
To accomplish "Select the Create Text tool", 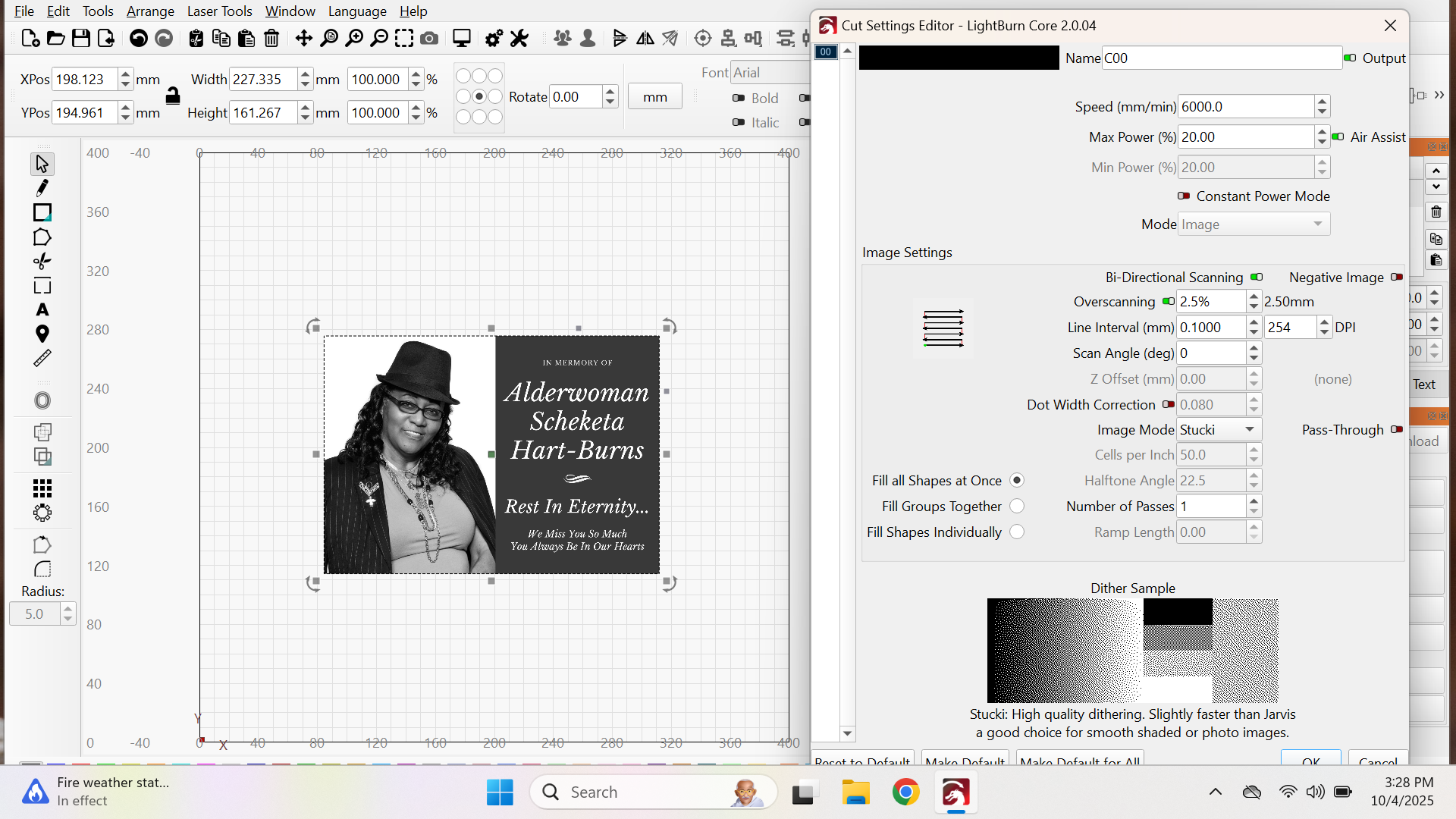I will [42, 310].
